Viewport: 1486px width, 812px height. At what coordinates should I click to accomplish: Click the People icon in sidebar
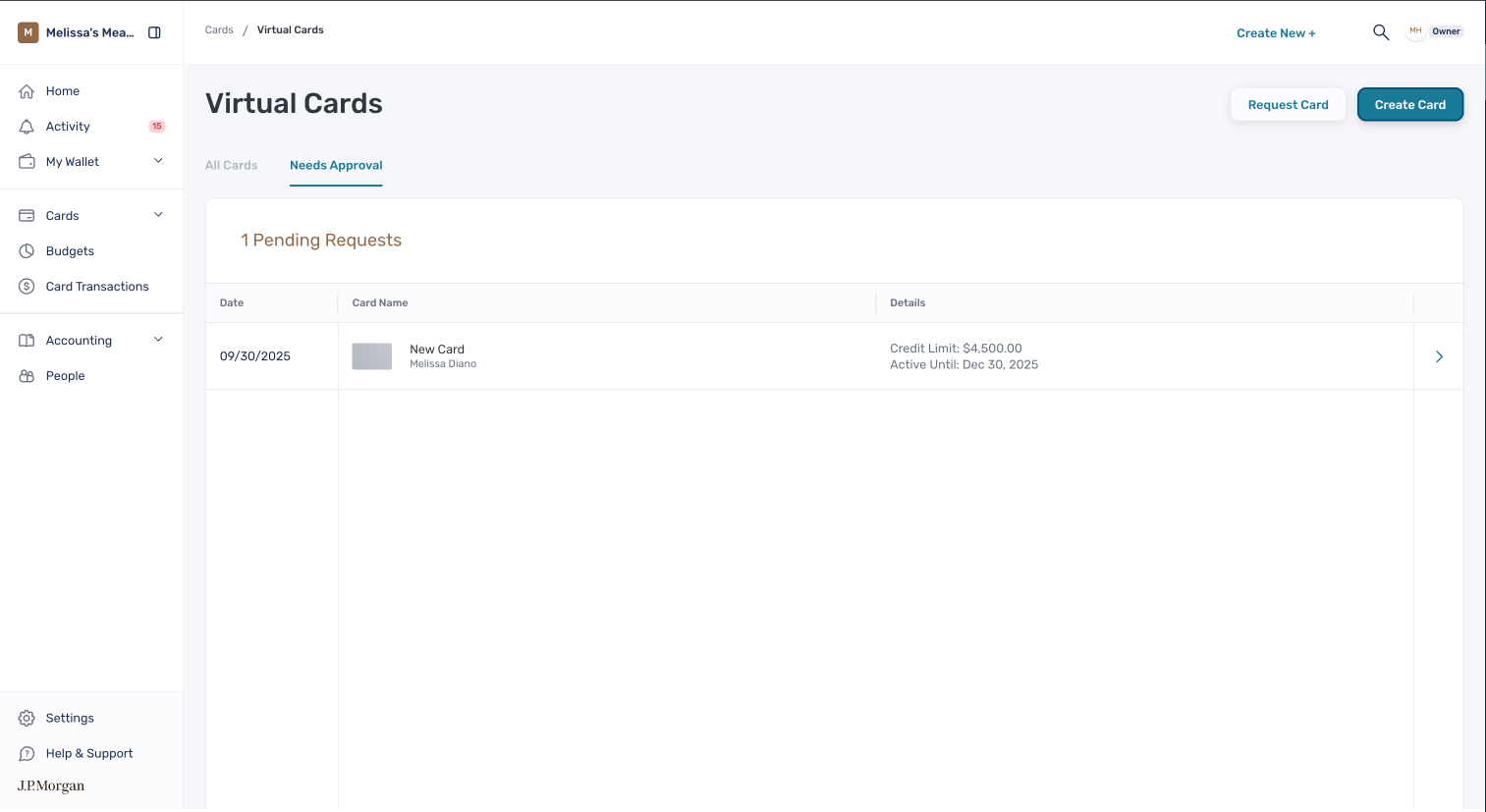tap(27, 376)
